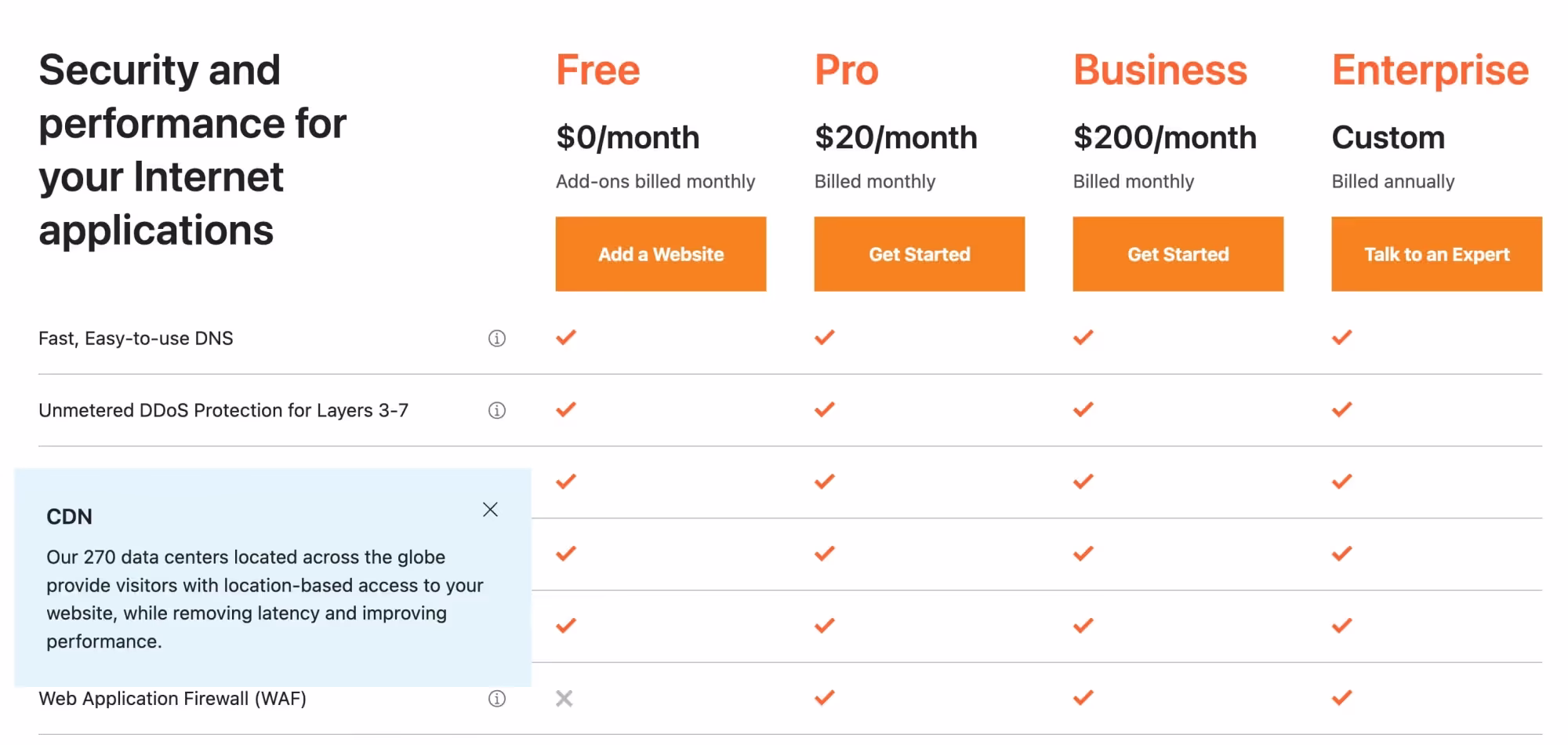This screenshot has width=1568, height=745.
Task: Click the gray X for Free plan WAF
Action: pyautogui.click(x=564, y=698)
